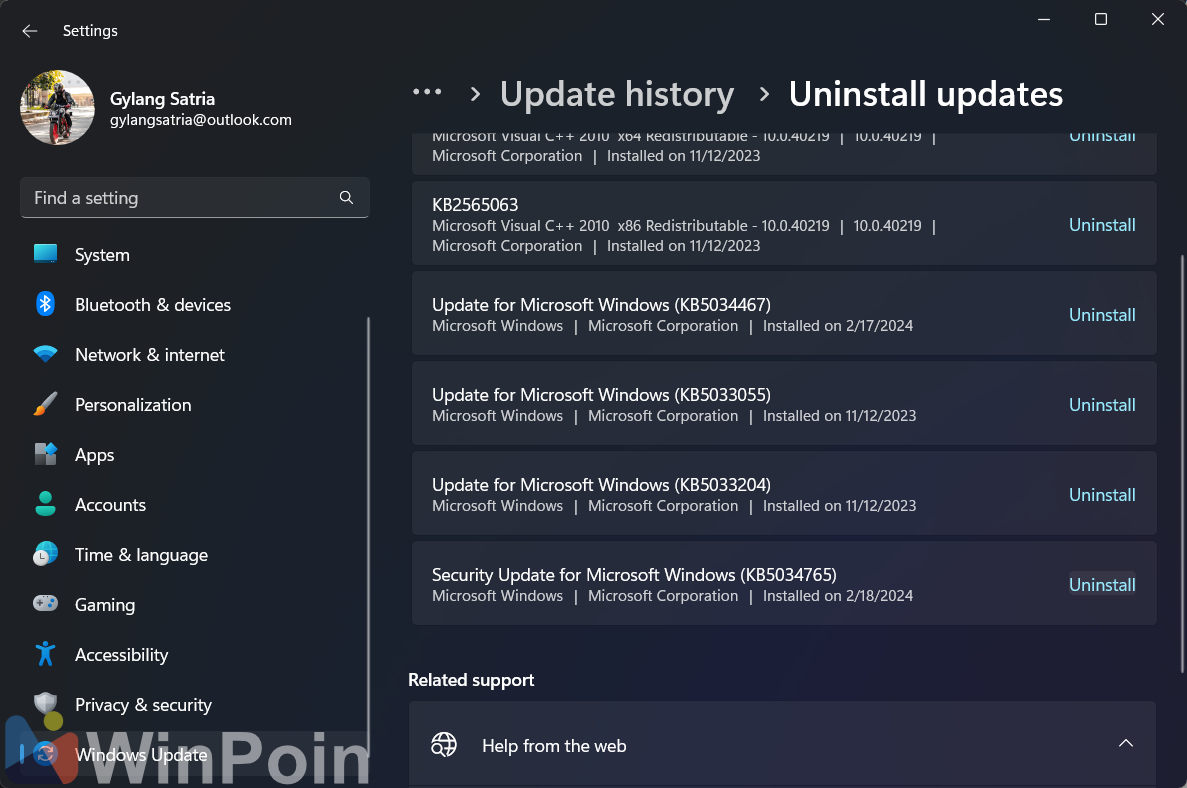Image resolution: width=1187 pixels, height=788 pixels.
Task: Click Uninstall for KB5033055
Action: click(1102, 405)
